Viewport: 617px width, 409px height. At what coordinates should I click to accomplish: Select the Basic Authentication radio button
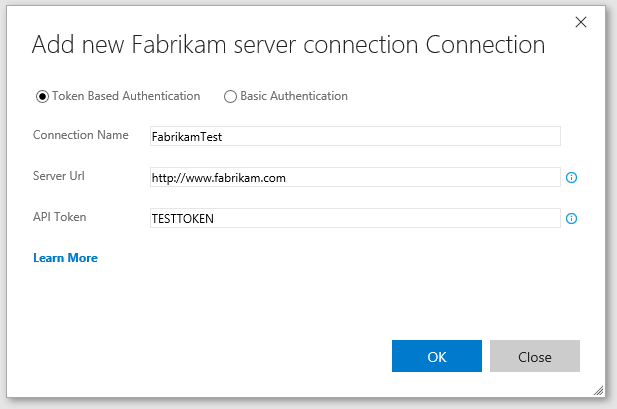click(230, 97)
